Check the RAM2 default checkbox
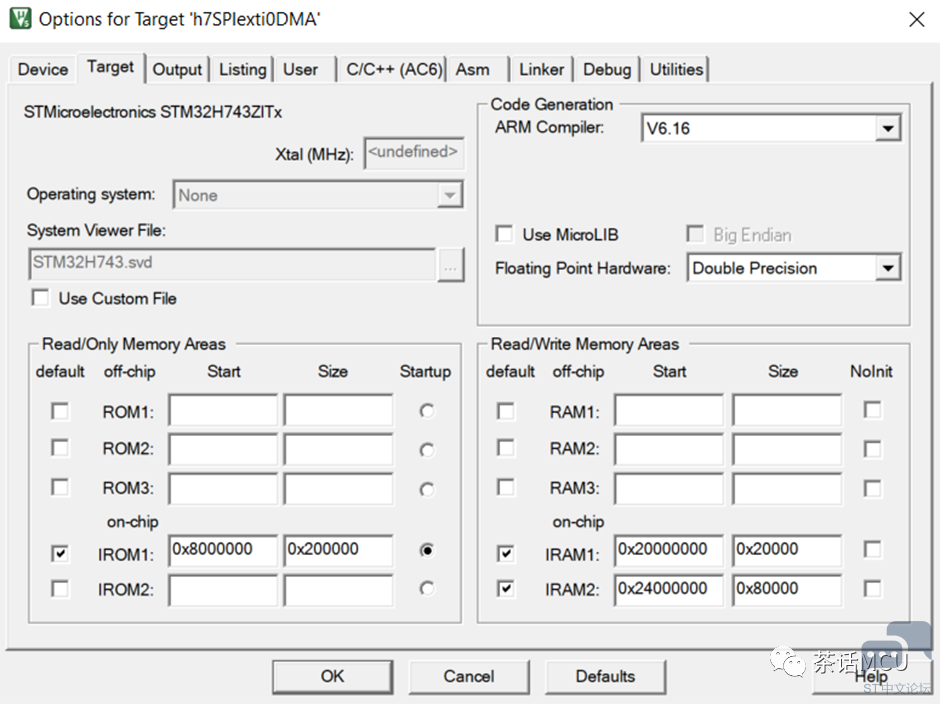 pyautogui.click(x=506, y=448)
